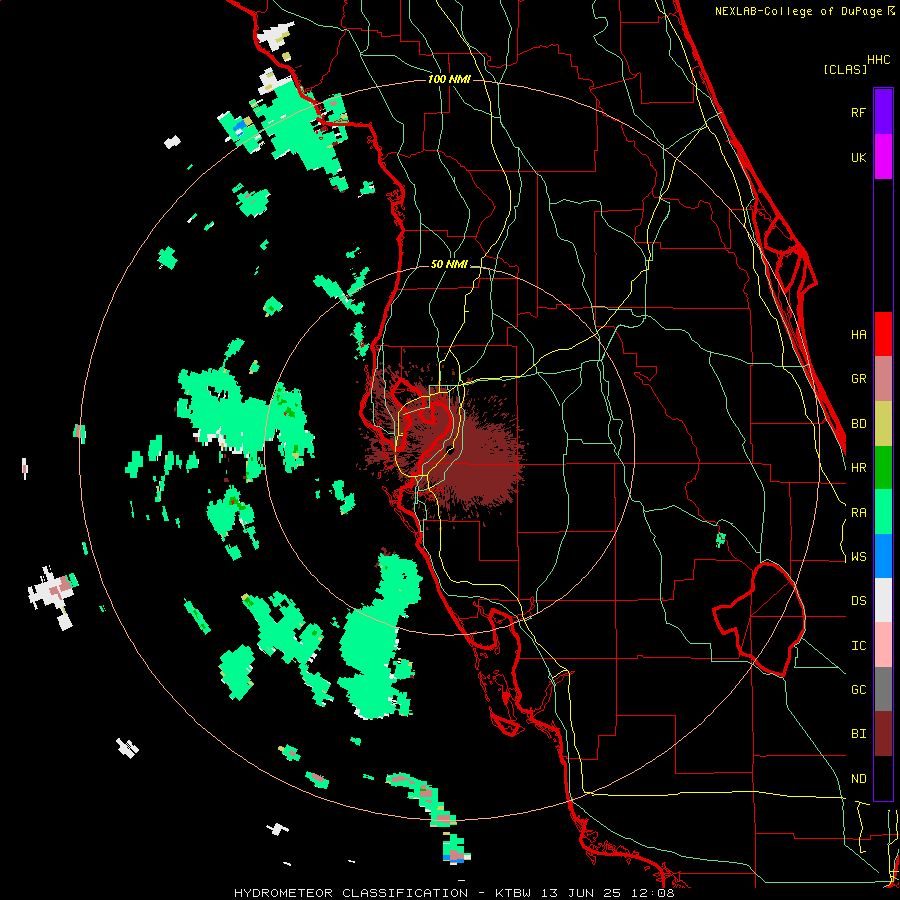Click the UK magenta legend swatch
900x900 pixels.
883,157
